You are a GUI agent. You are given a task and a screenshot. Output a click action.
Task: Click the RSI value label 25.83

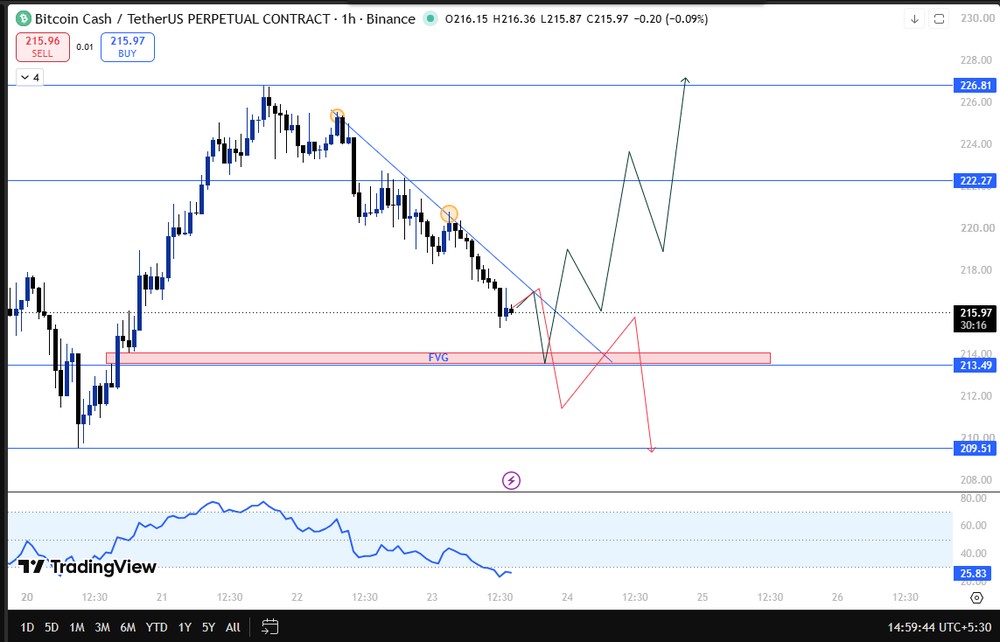(x=975, y=573)
